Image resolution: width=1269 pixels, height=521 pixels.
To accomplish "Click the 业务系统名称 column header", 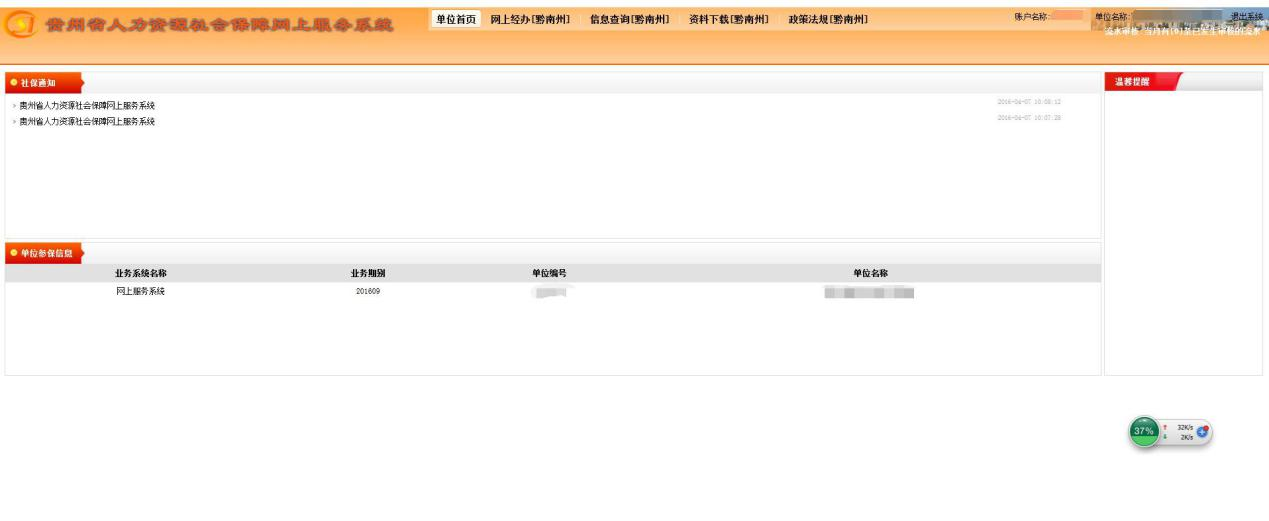I will pos(140,273).
